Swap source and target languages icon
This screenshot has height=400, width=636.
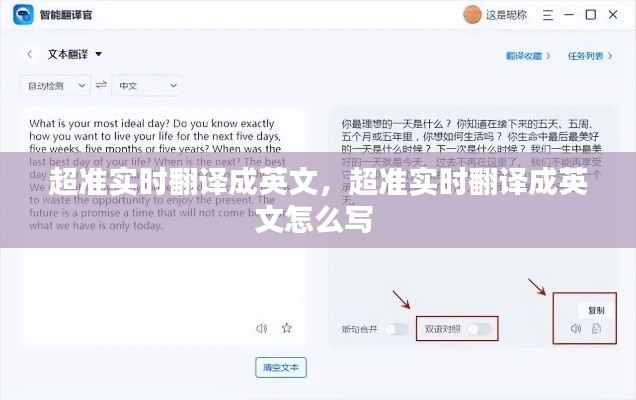tap(101, 85)
